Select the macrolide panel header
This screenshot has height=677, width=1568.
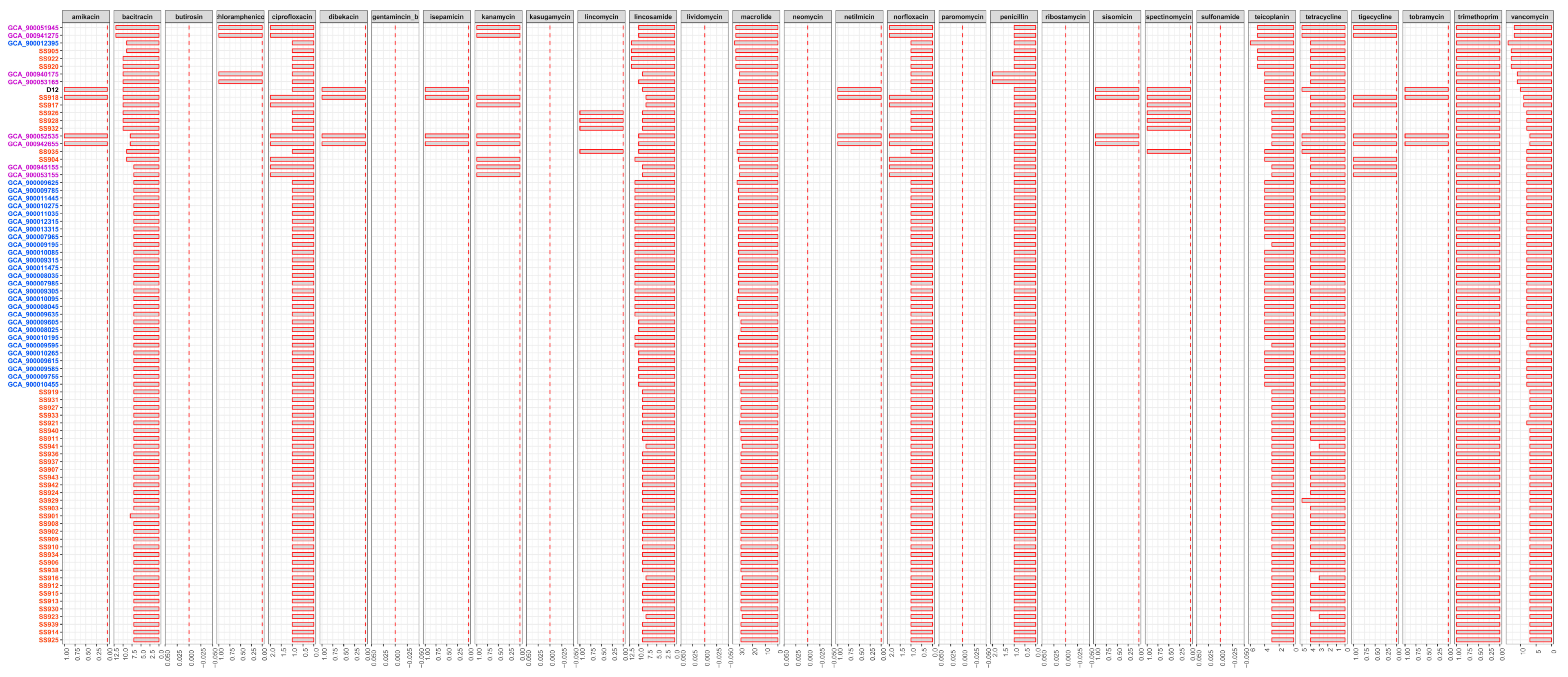(755, 16)
